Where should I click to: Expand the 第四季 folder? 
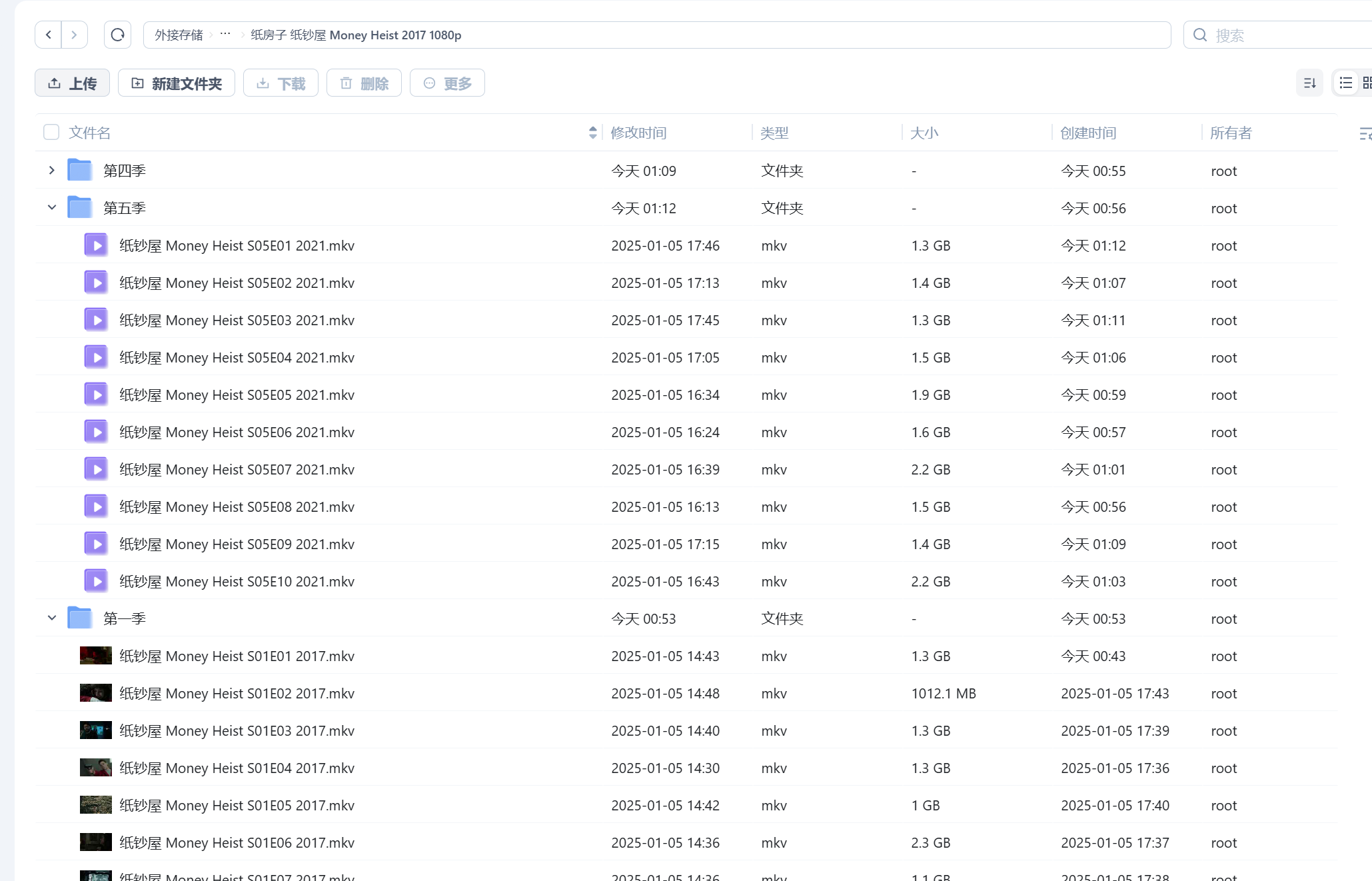pos(51,170)
